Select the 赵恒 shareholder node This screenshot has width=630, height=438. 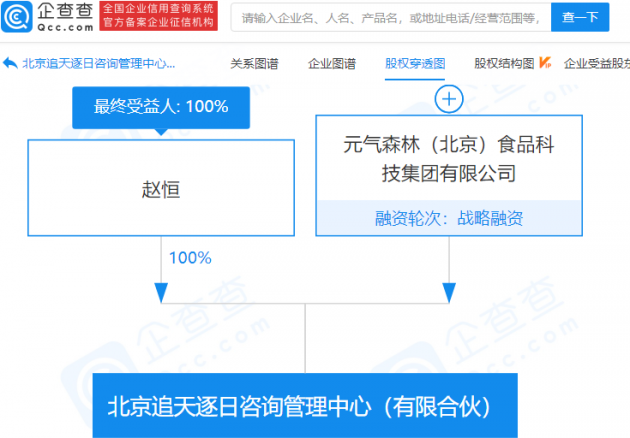[161, 188]
